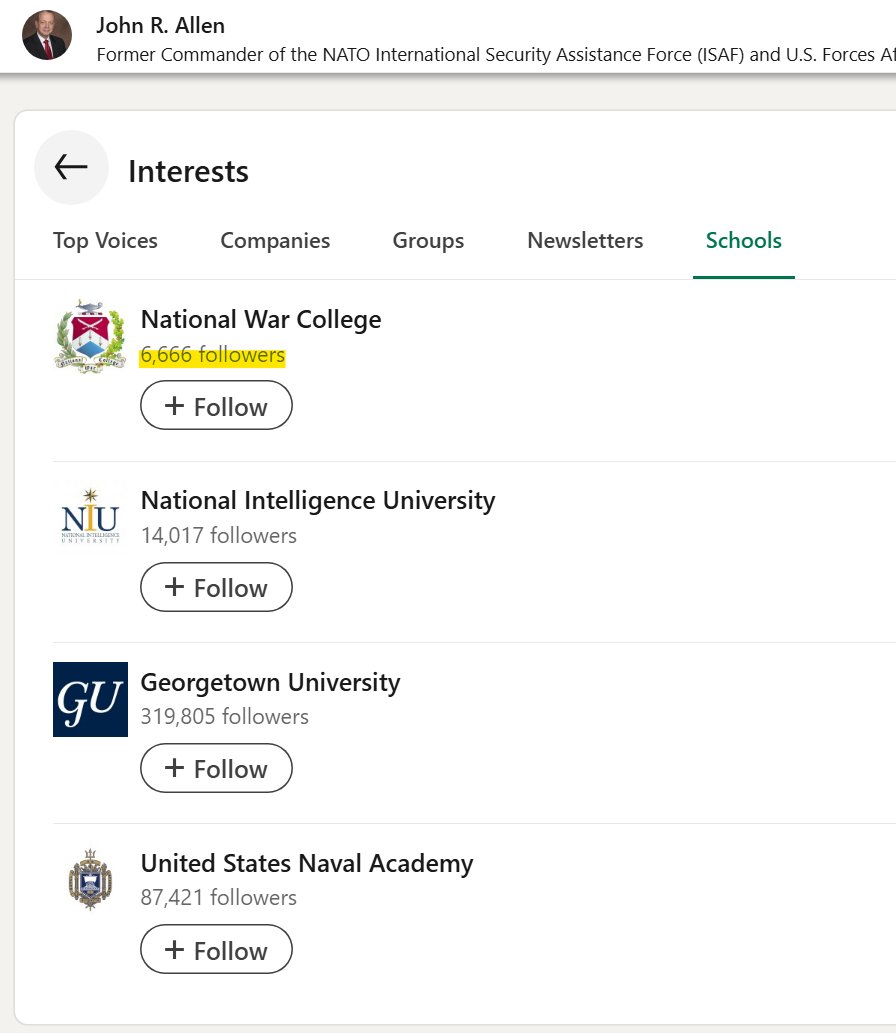Viewport: 896px width, 1033px height.
Task: Open the National Intelligence University title link
Action: point(318,500)
